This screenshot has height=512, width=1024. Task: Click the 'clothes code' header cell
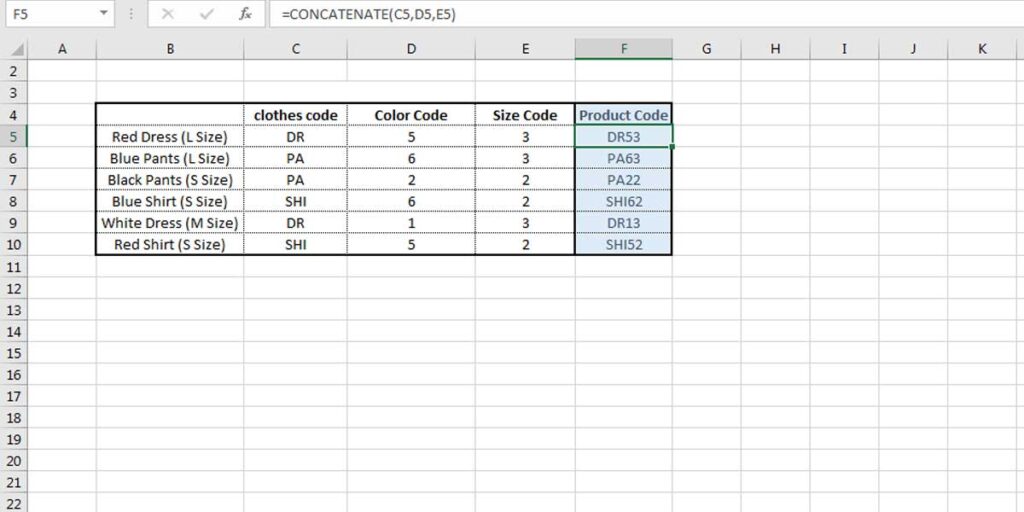coord(296,115)
